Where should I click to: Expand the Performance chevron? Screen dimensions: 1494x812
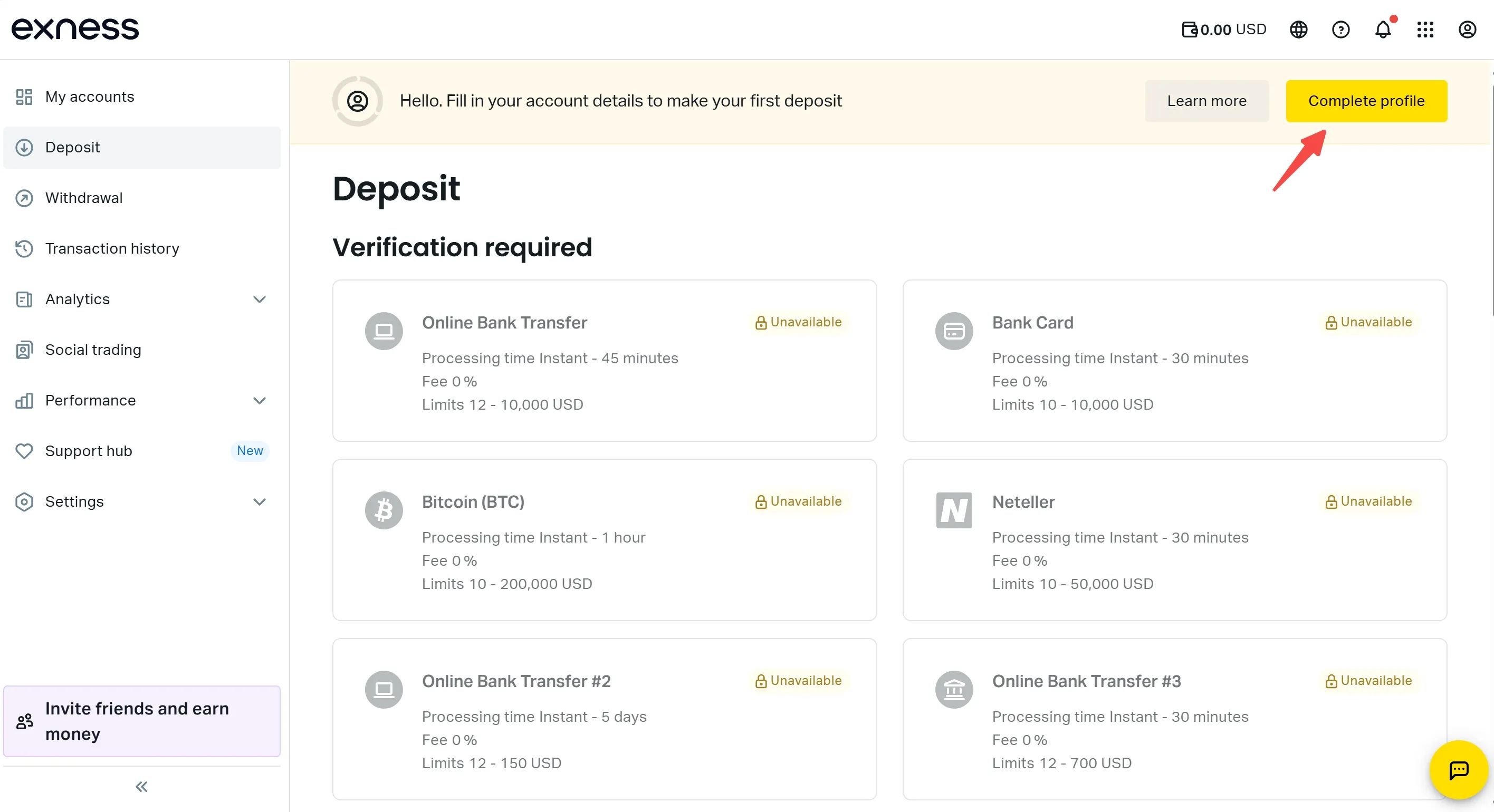coord(259,401)
